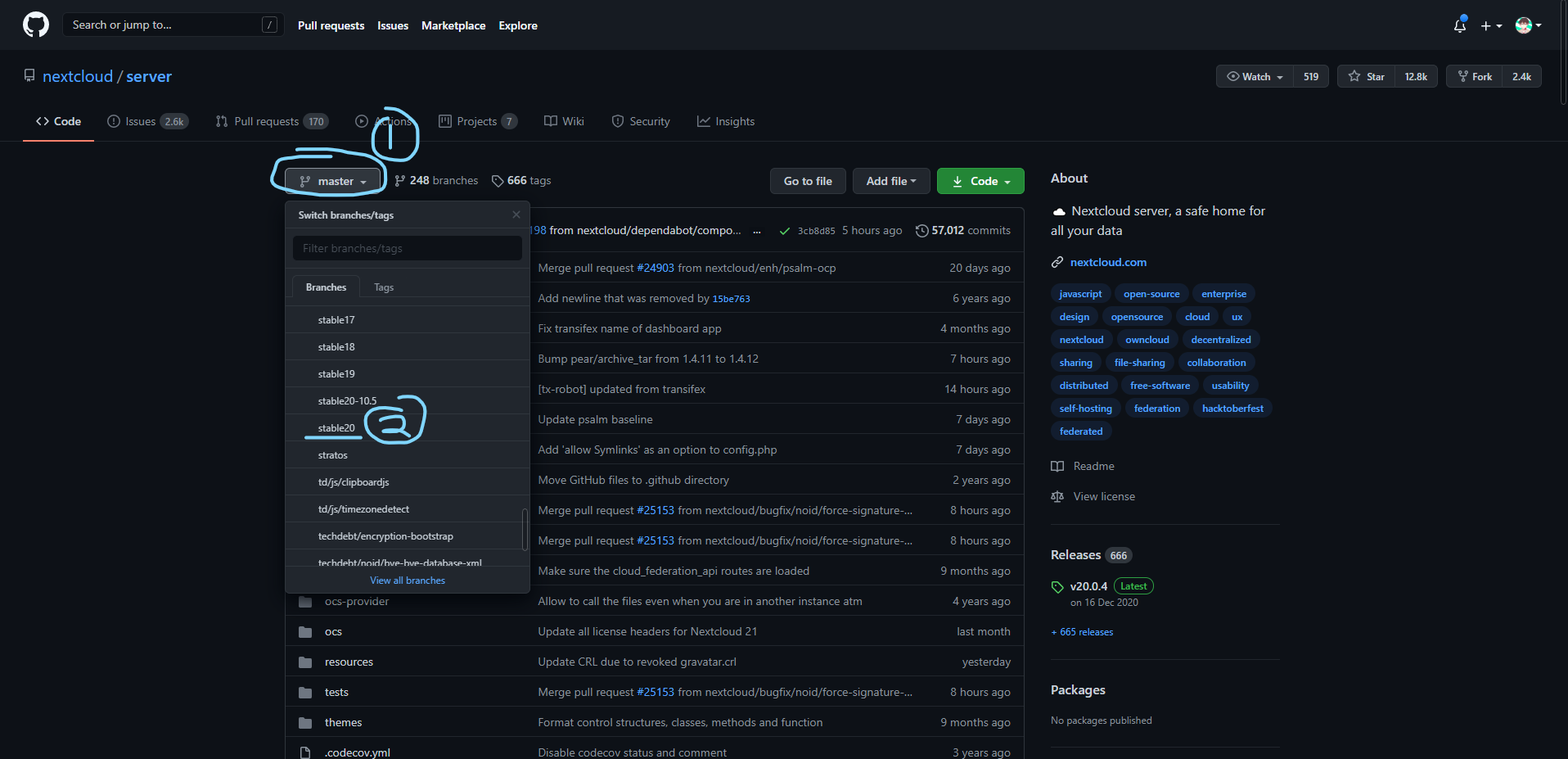Open the Wiki tab
Screen dimensions: 1568x759
coord(564,121)
